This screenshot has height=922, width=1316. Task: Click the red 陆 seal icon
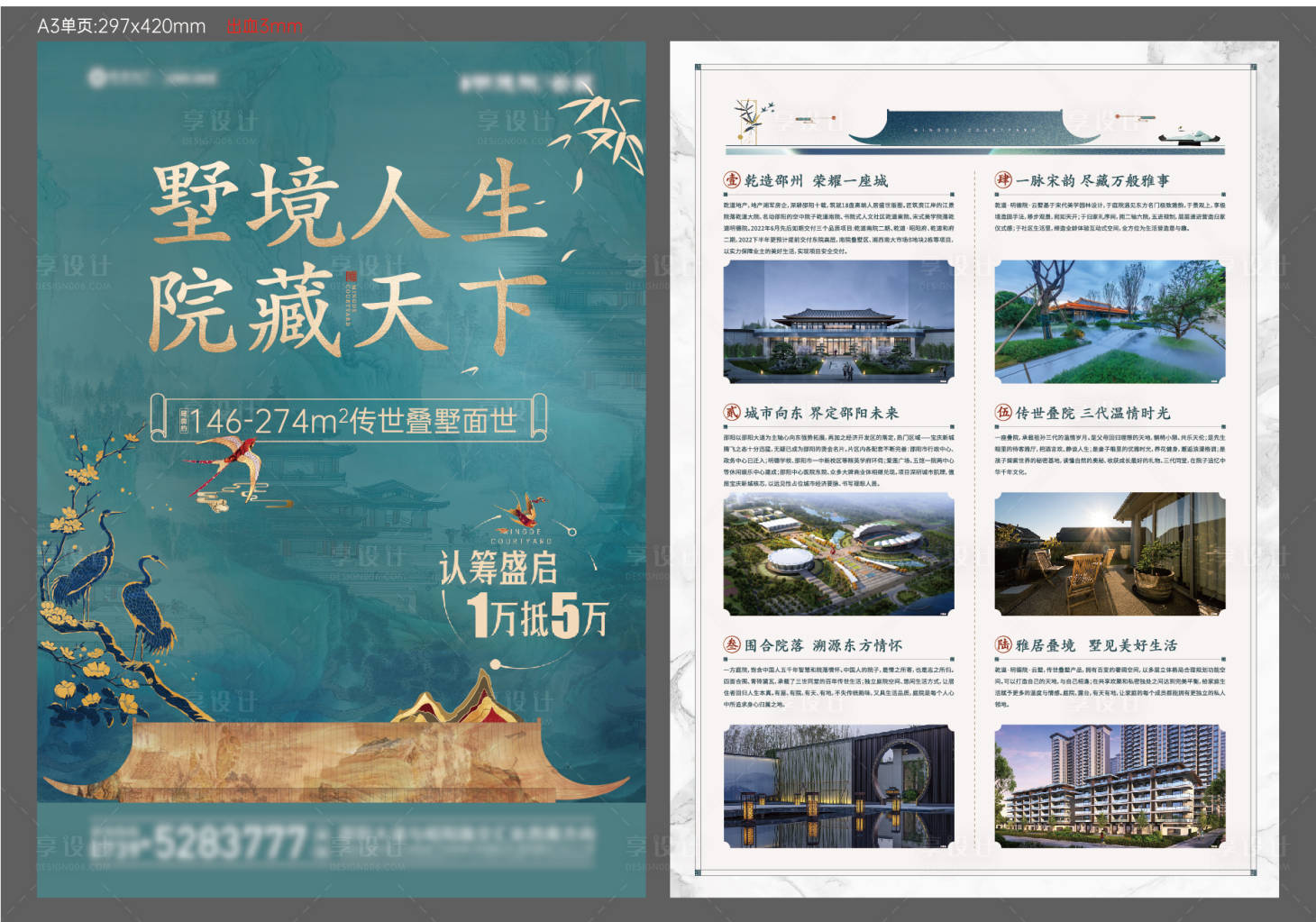1003,644
